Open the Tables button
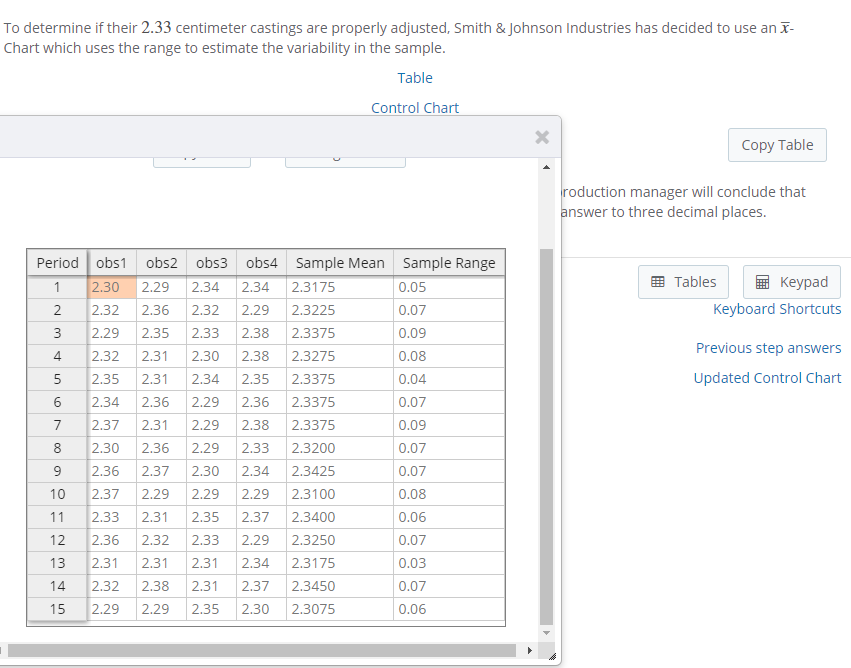Viewport: 851px width, 668px height. (x=683, y=282)
